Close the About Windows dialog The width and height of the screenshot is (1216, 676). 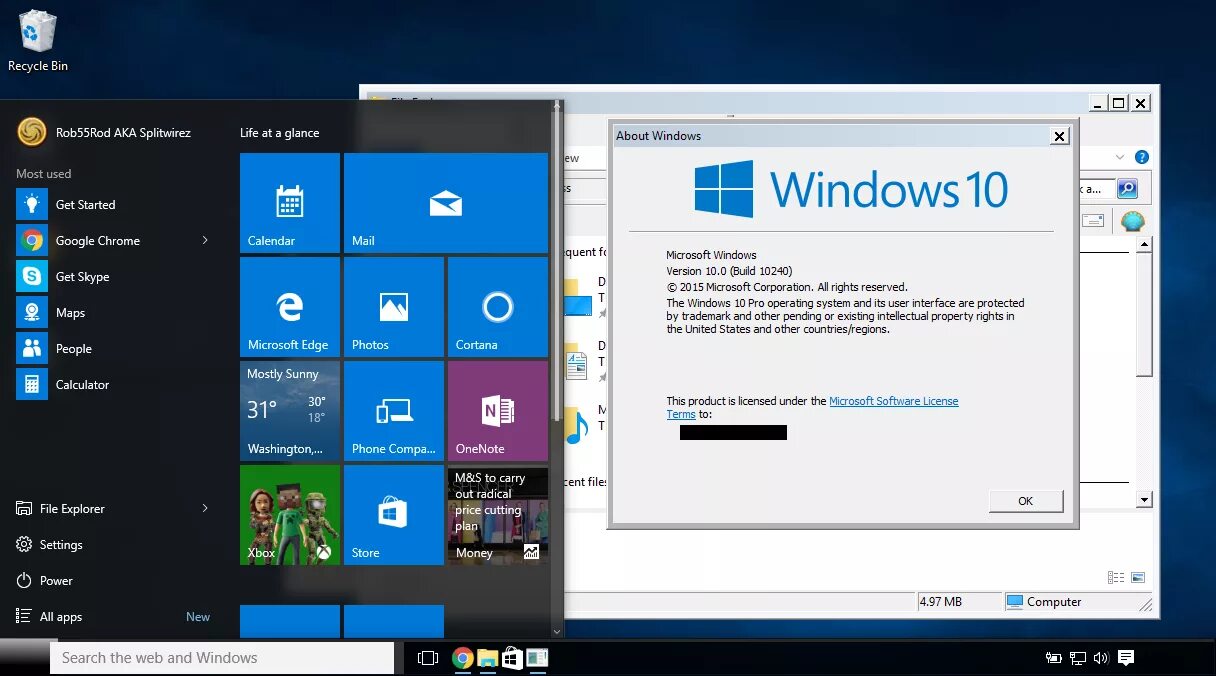pos(1060,136)
